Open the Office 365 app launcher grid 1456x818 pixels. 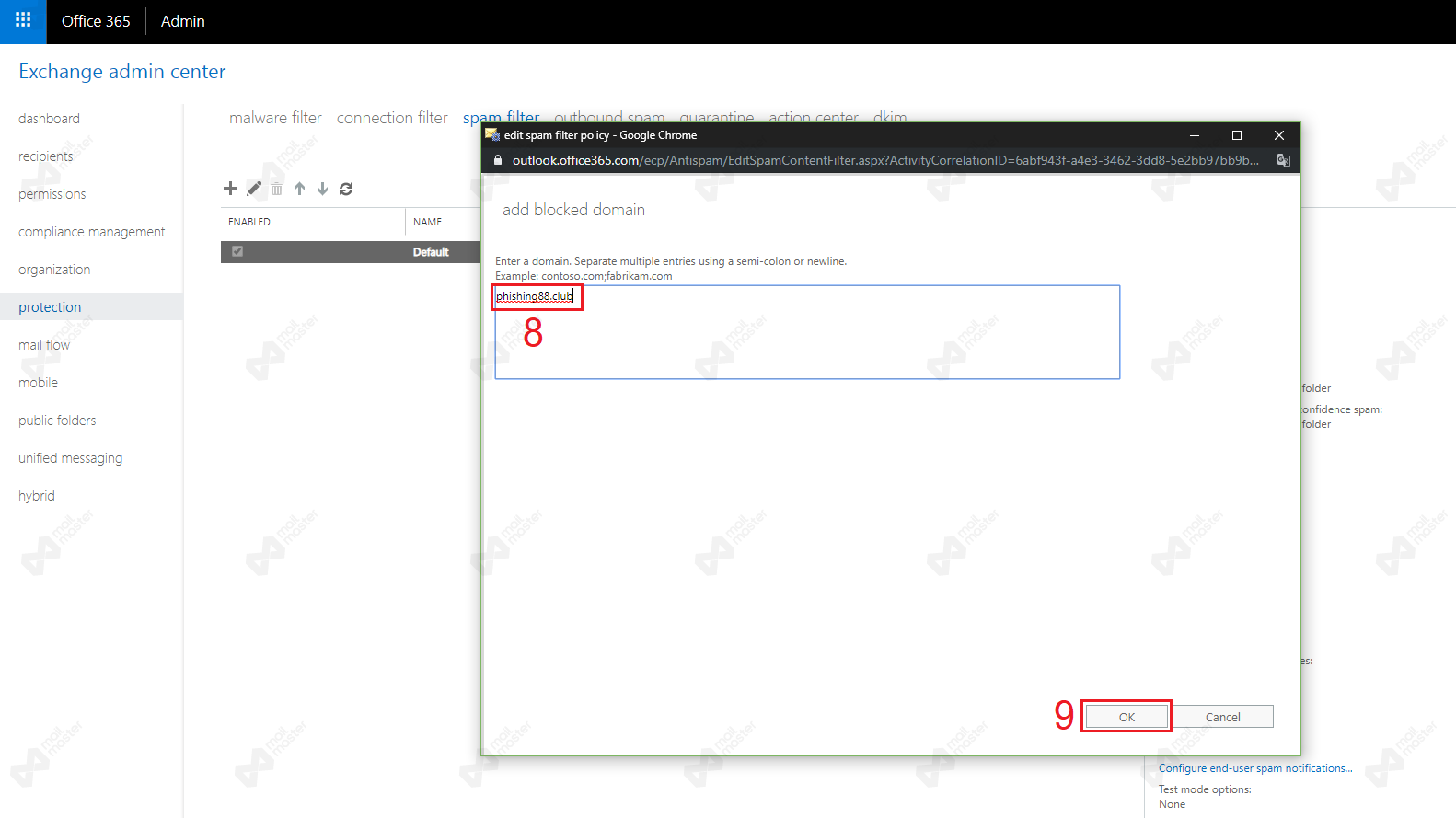tap(23, 20)
